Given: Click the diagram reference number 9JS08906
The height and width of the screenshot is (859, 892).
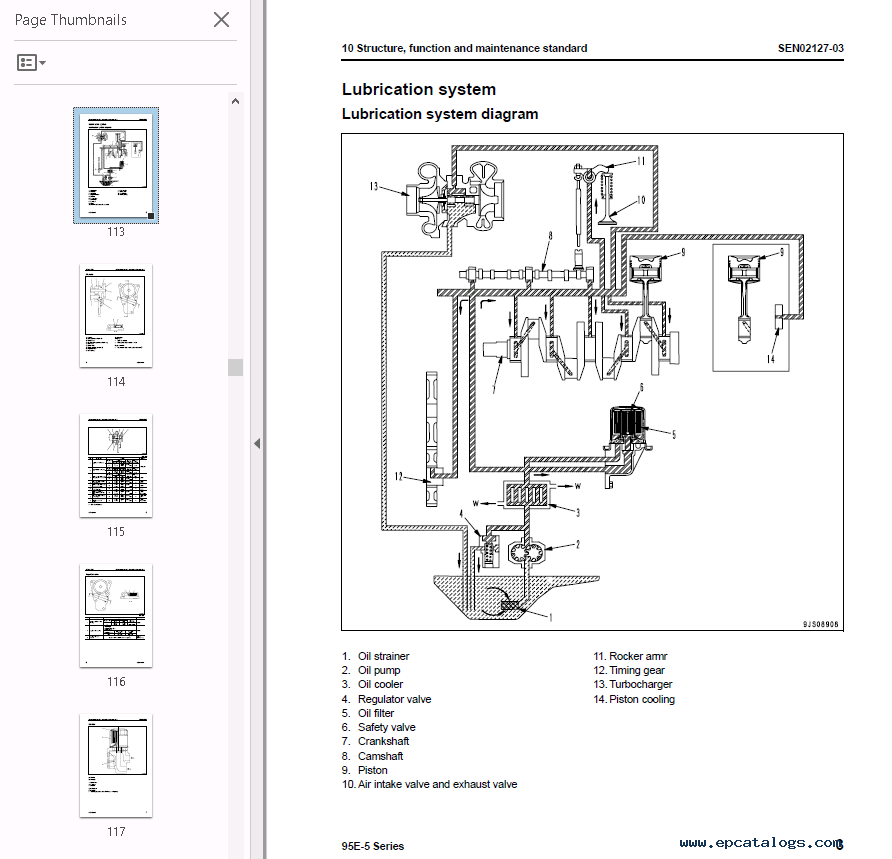Looking at the screenshot, I should 820,624.
